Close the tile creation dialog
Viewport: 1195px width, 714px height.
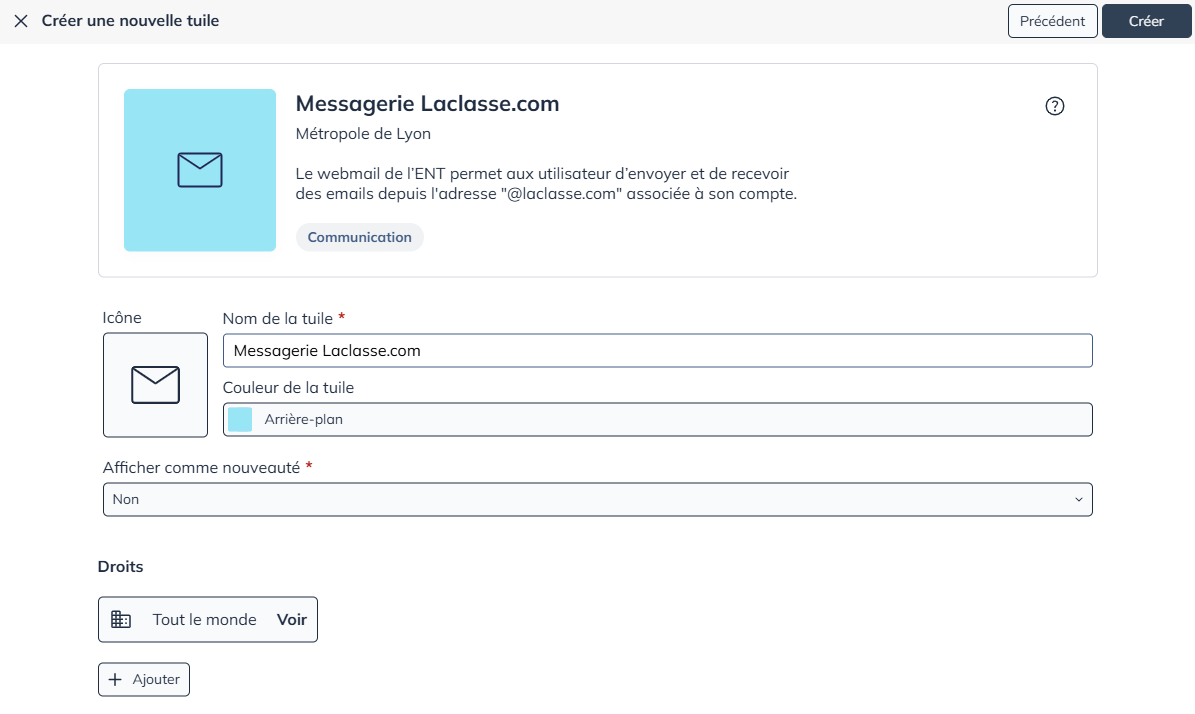point(21,21)
